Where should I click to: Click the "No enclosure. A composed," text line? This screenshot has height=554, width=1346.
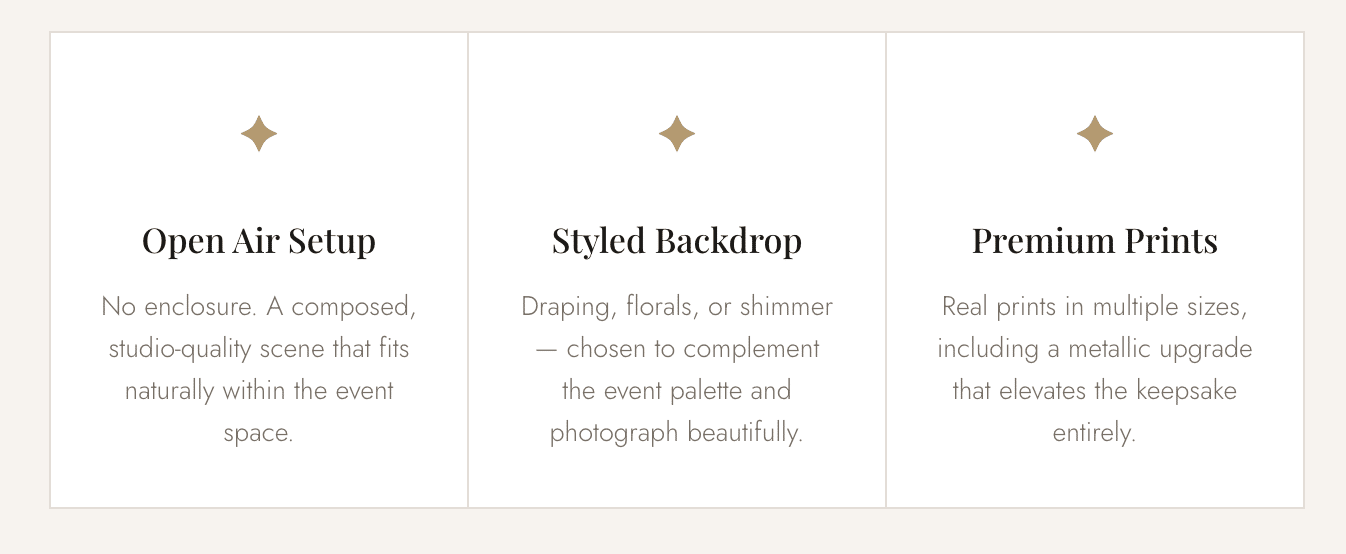(x=259, y=307)
